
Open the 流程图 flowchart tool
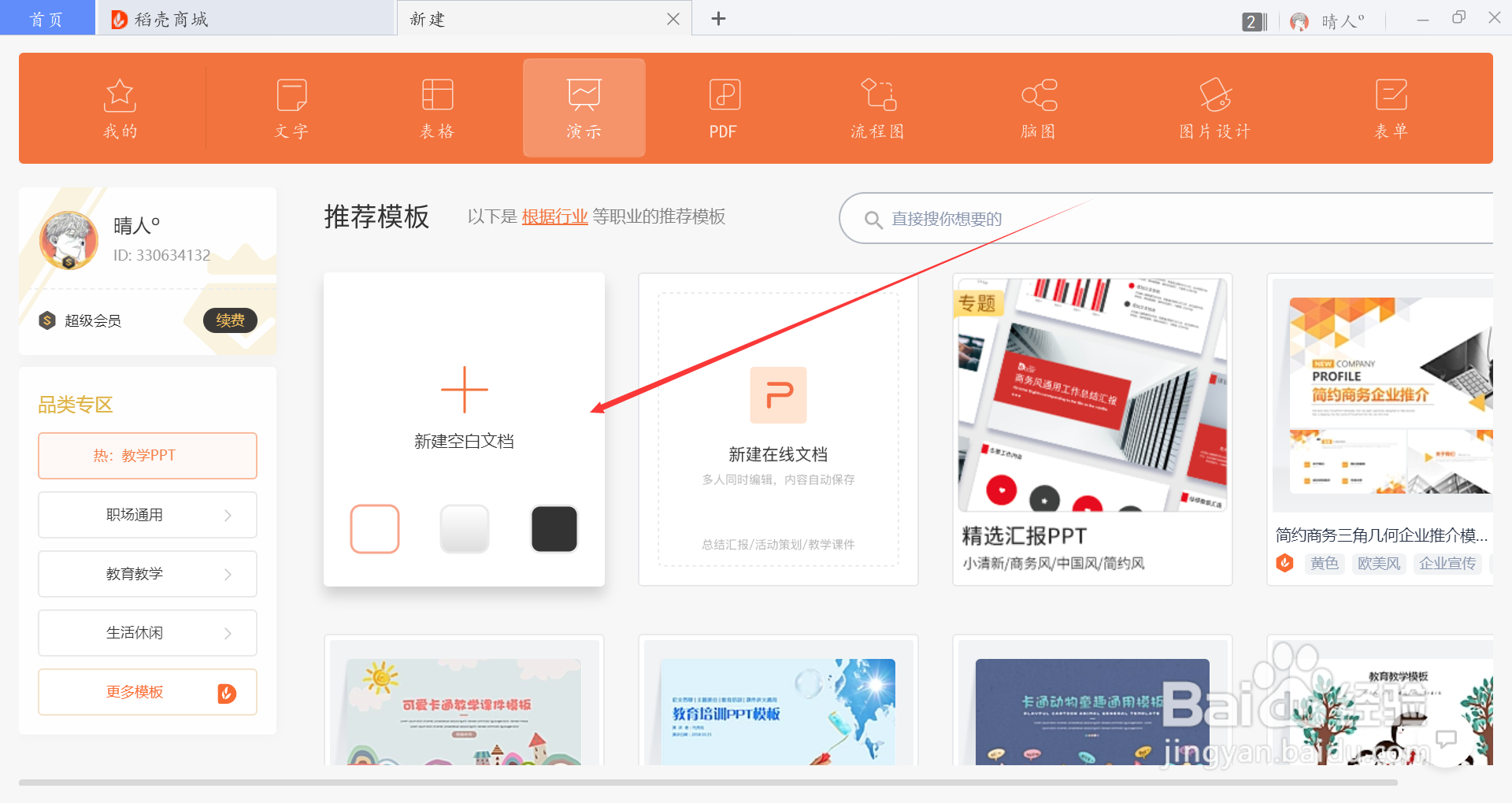coord(876,108)
